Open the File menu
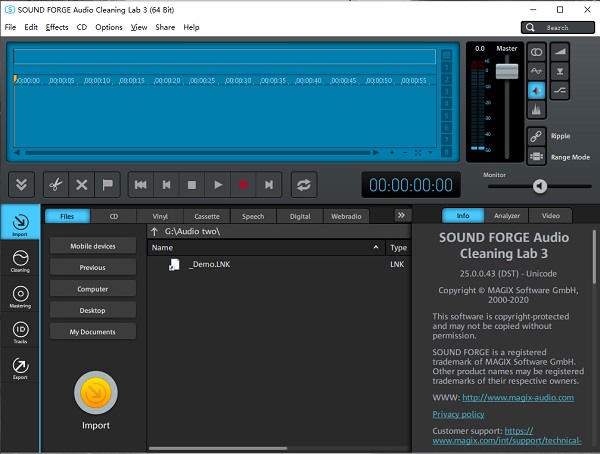The width and height of the screenshot is (600, 454). click(x=10, y=27)
